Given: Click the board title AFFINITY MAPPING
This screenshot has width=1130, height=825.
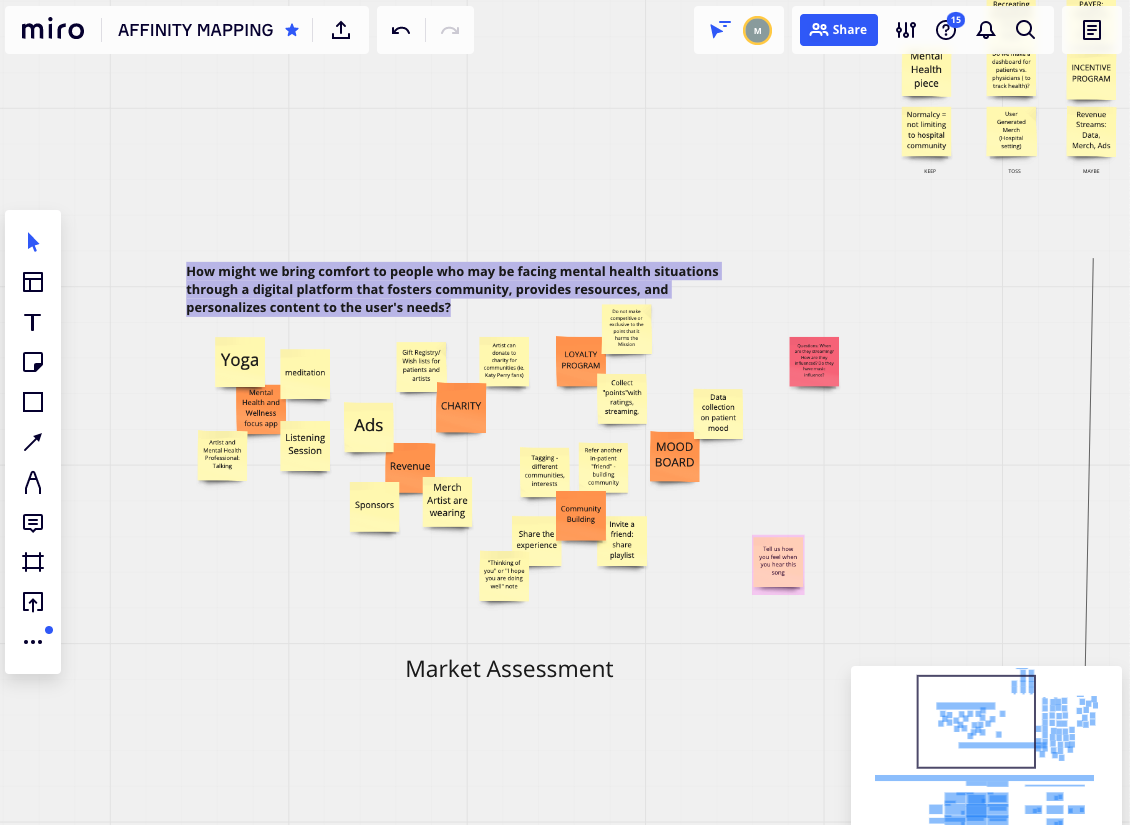Looking at the screenshot, I should (195, 30).
